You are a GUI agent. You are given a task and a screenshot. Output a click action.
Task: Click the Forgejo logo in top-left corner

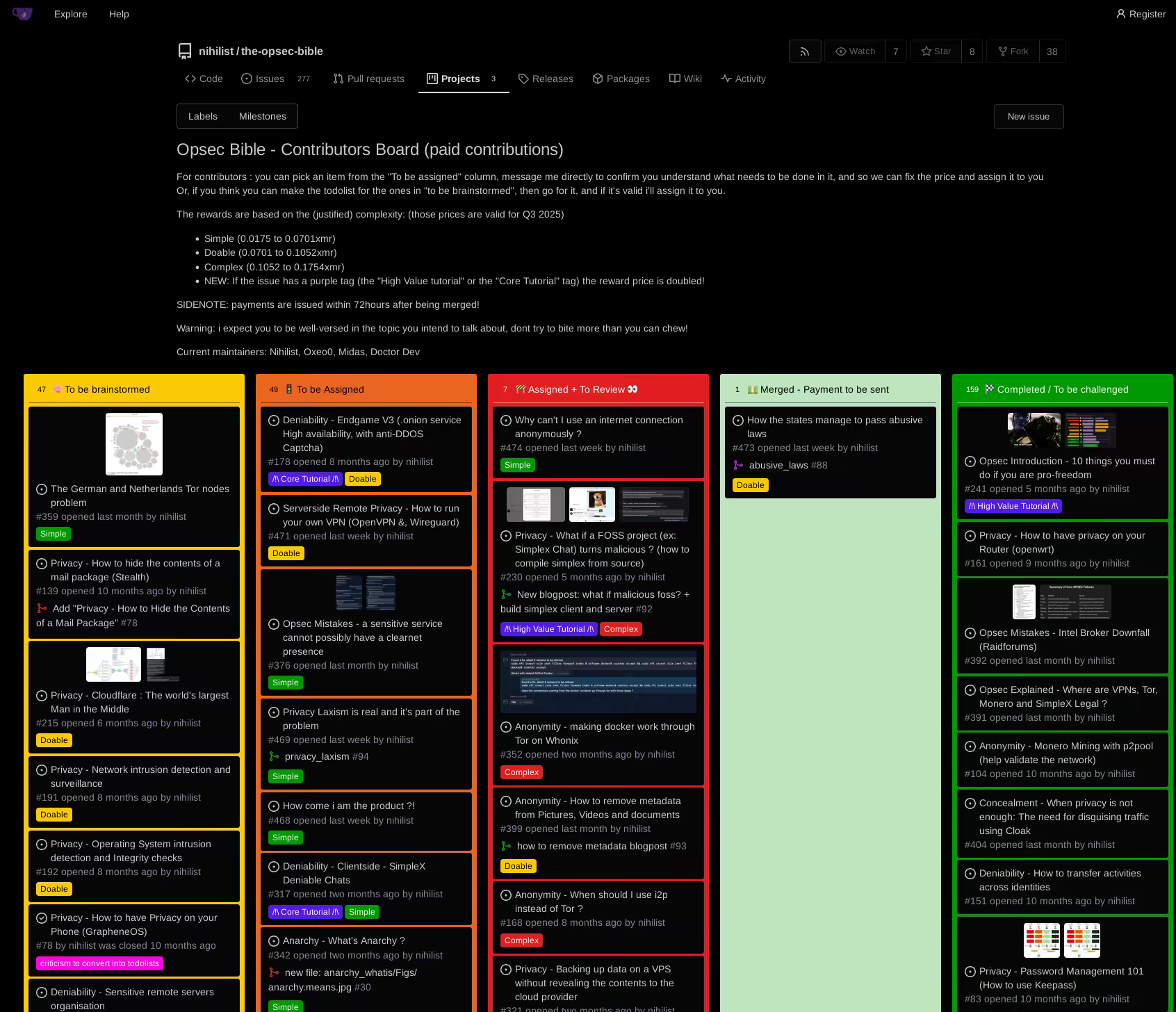(22, 14)
